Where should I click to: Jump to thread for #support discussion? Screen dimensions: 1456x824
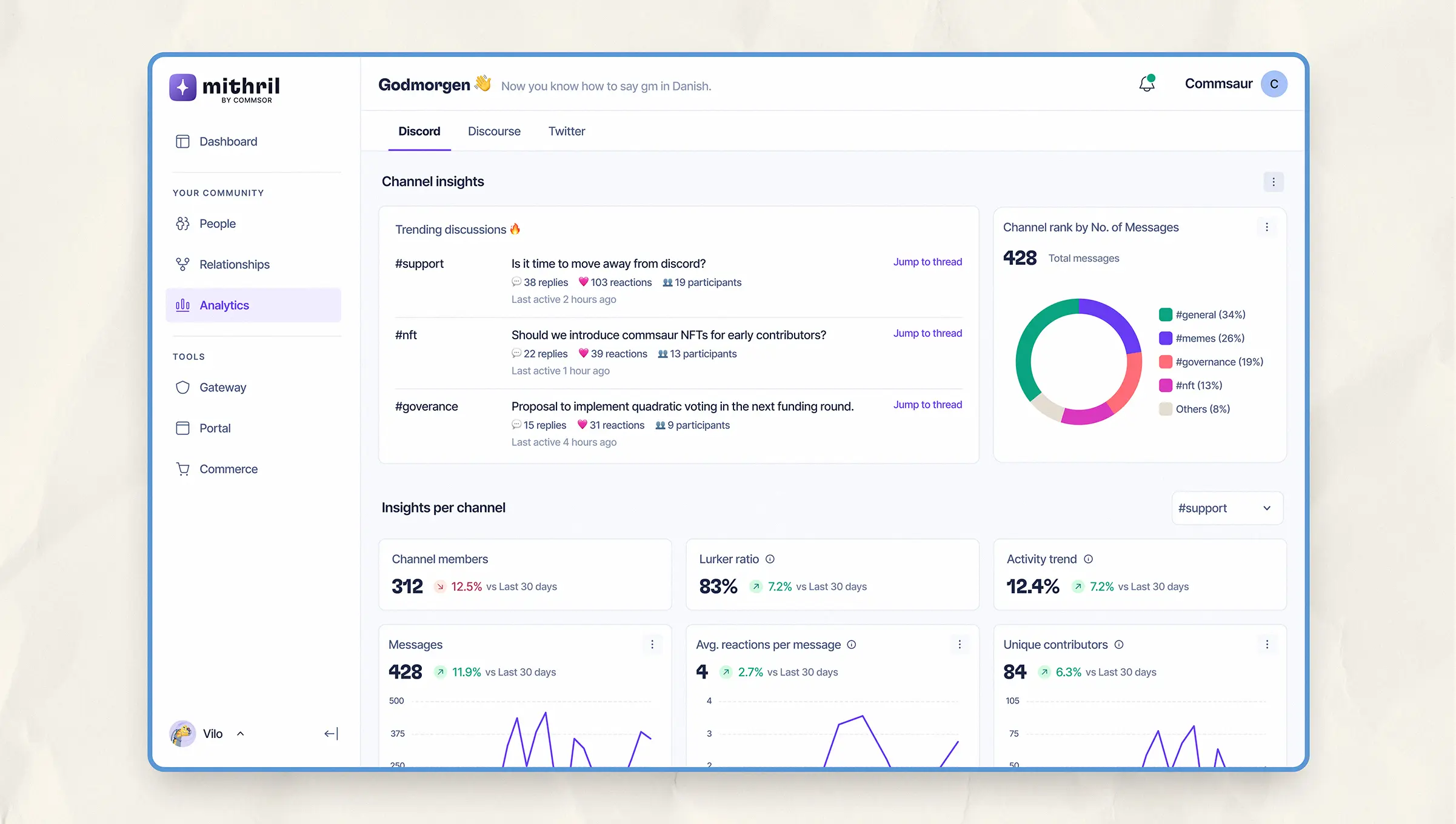coord(927,262)
